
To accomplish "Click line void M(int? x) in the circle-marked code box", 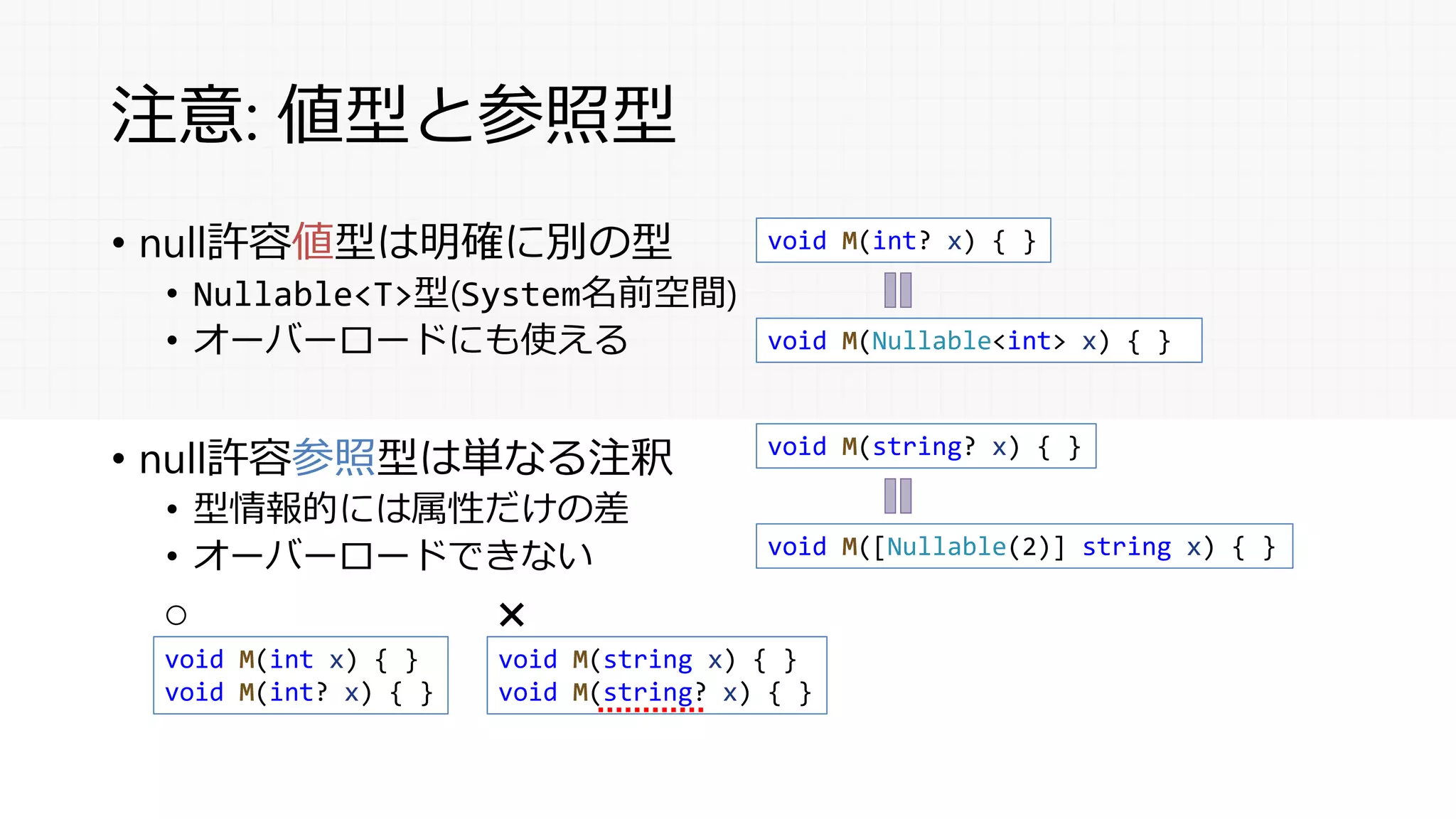I will pyautogui.click(x=299, y=692).
